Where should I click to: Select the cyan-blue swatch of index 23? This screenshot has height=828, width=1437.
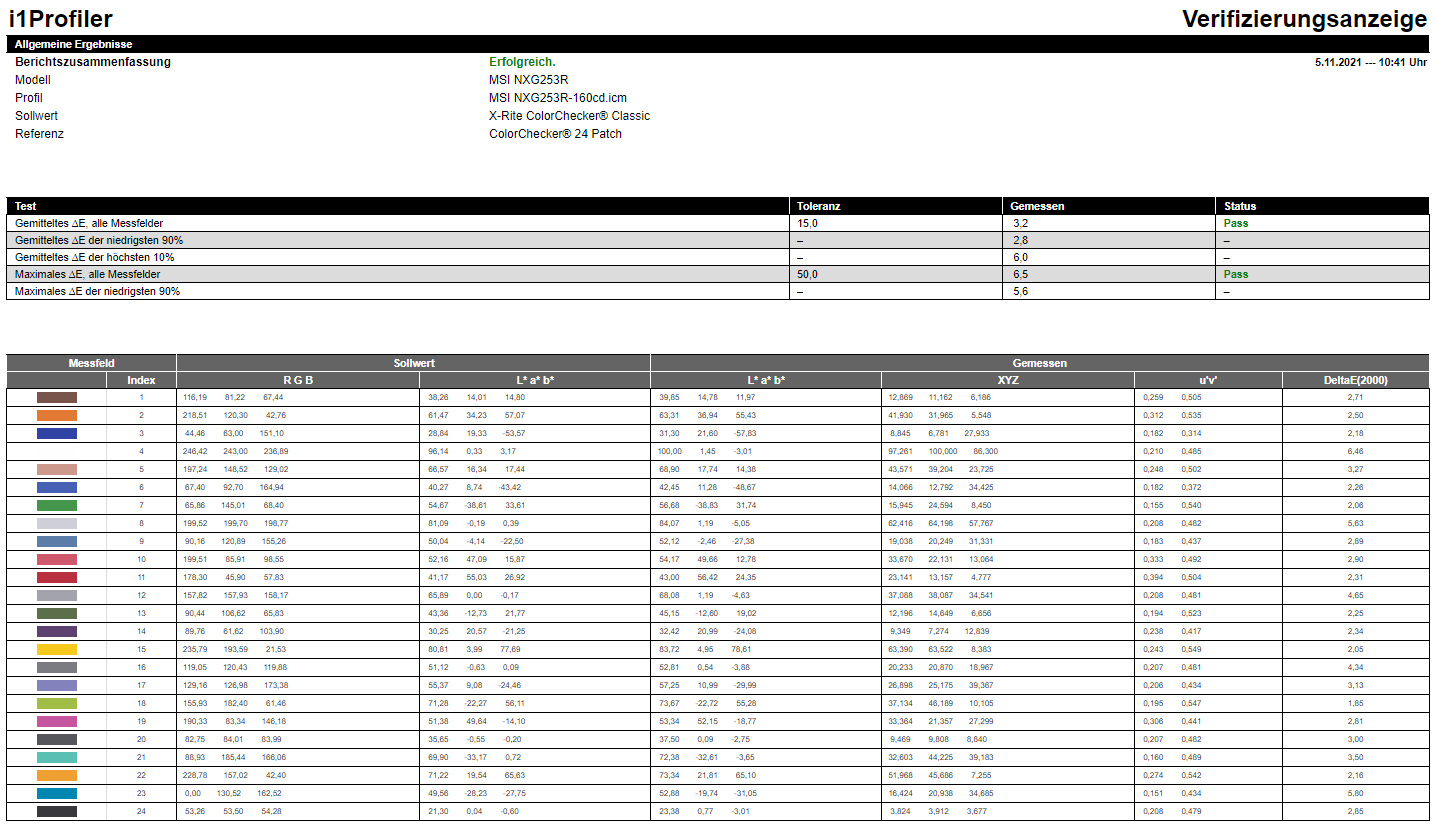point(57,793)
